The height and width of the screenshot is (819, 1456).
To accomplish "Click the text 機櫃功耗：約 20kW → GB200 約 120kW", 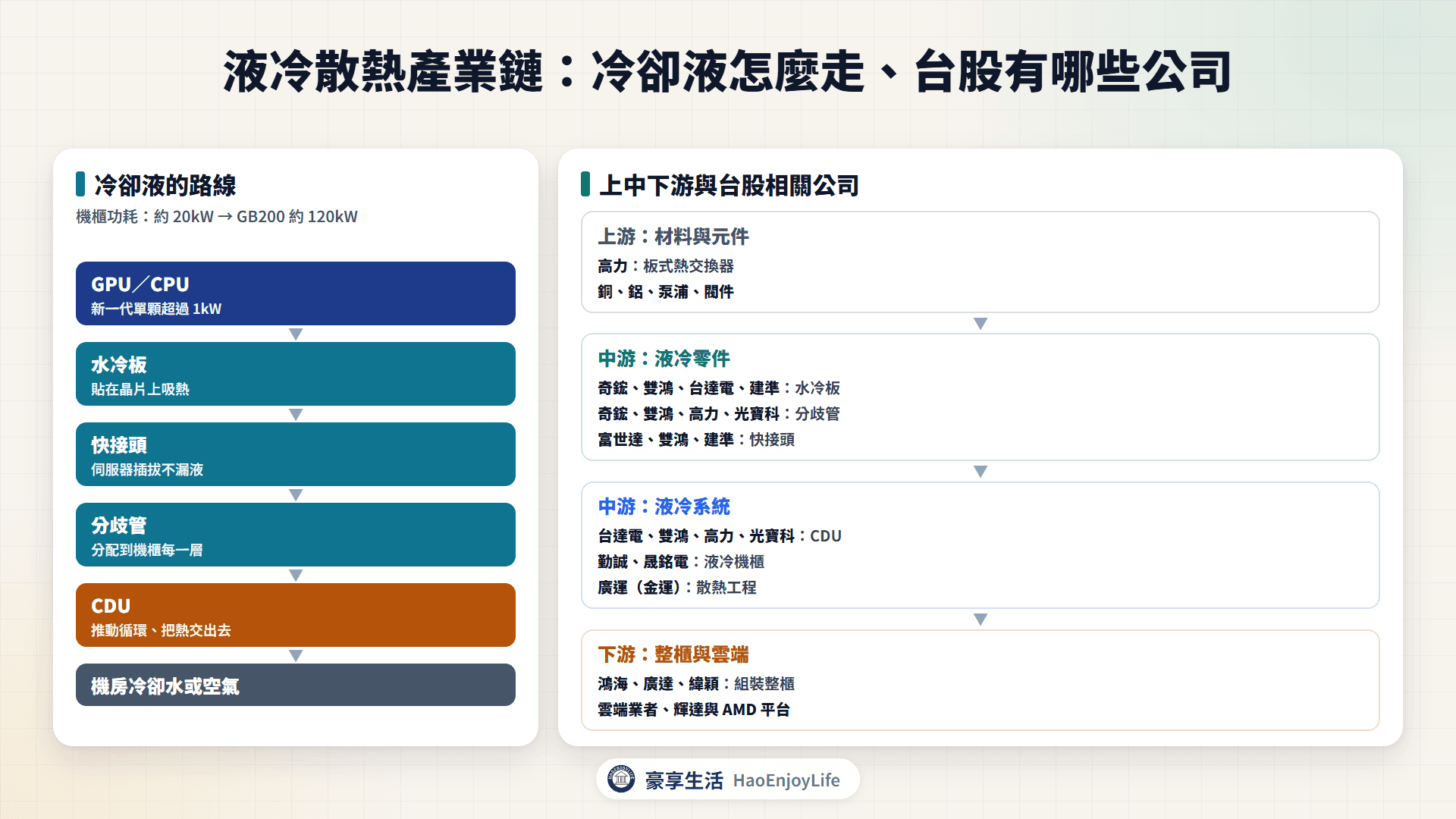I will click(217, 217).
